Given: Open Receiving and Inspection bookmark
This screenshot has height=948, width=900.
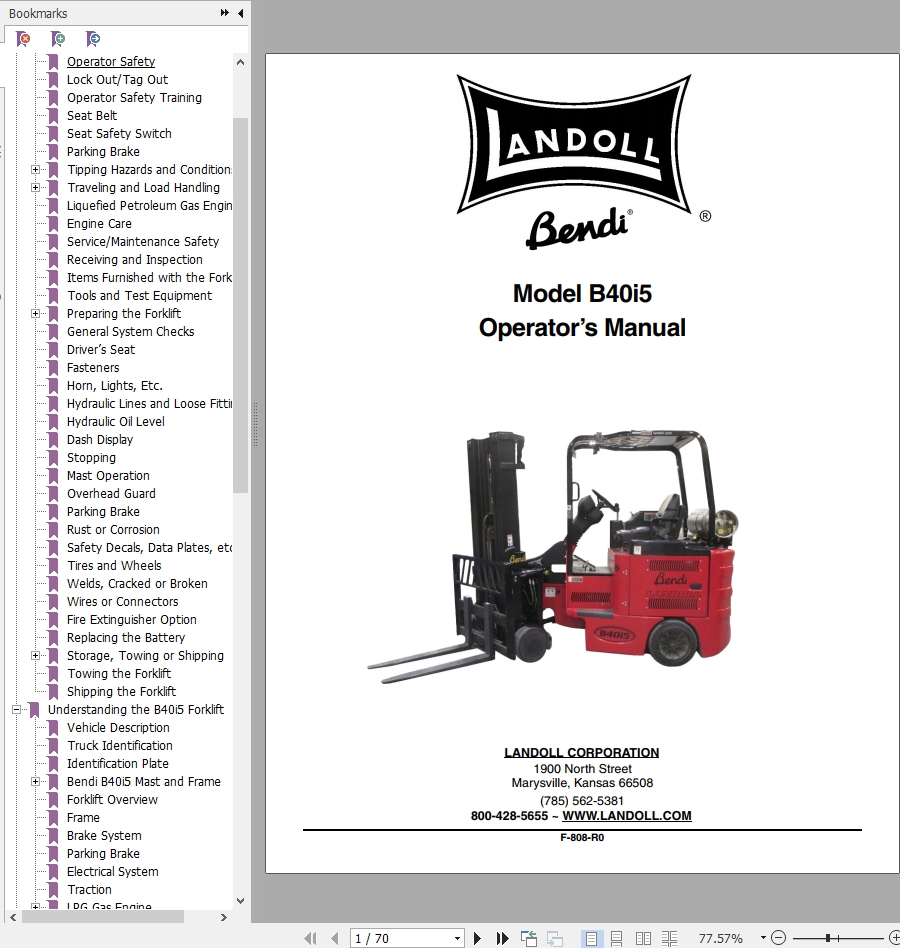Looking at the screenshot, I should tap(134, 260).
